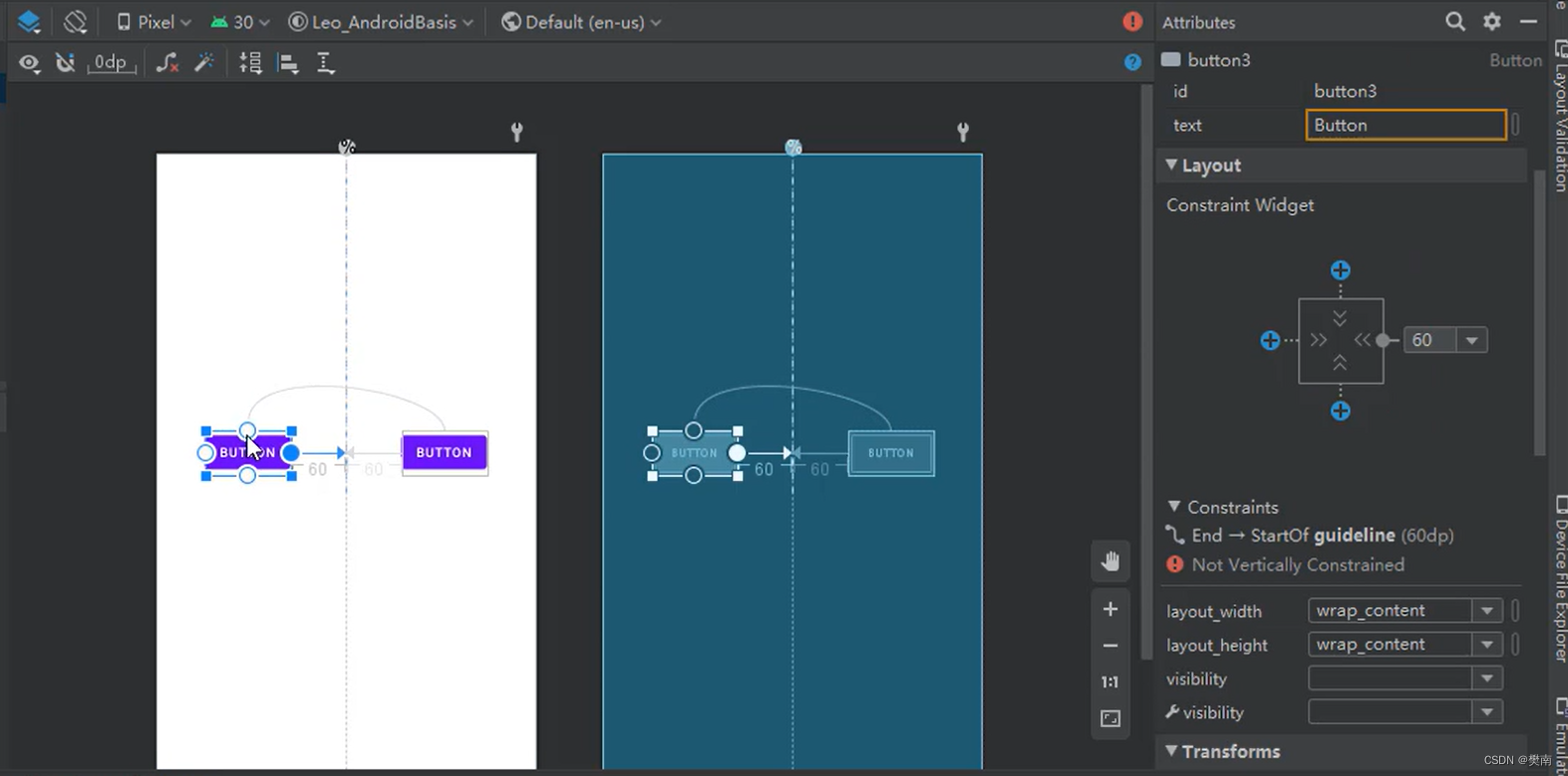The width and height of the screenshot is (1568, 776).
Task: Select the pan hand tool
Action: coord(1110,561)
